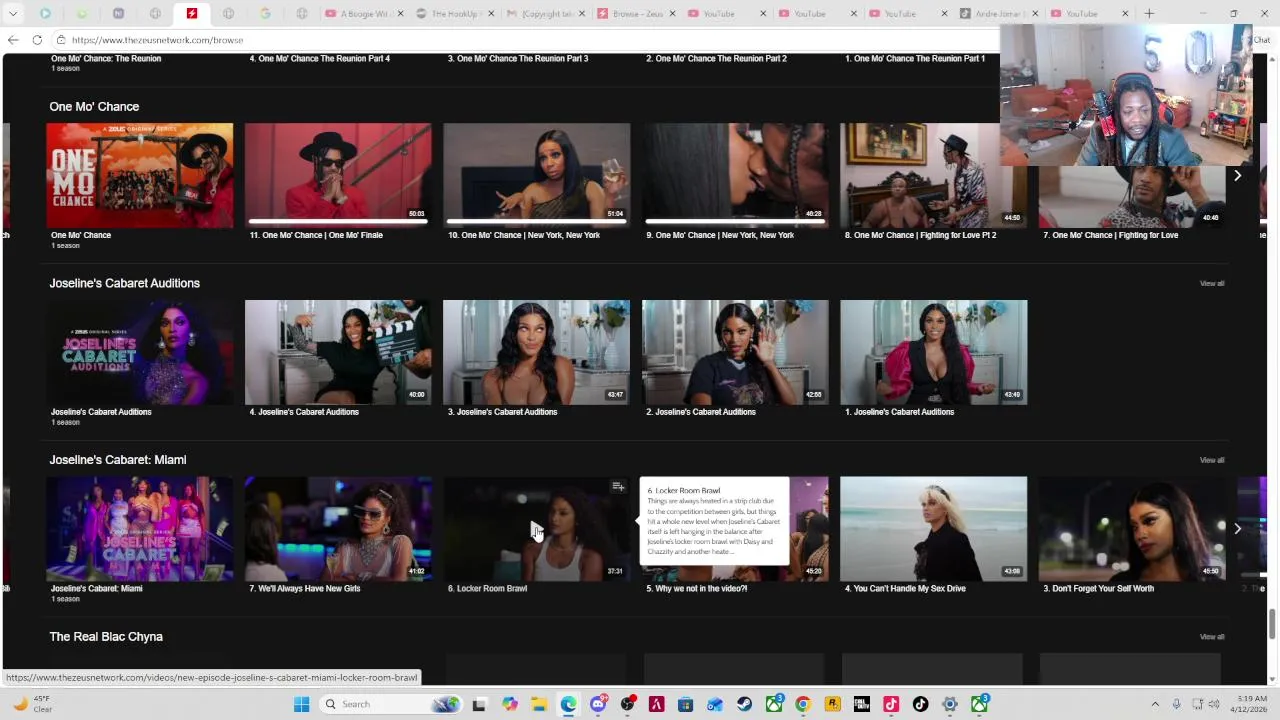The width and height of the screenshot is (1280, 720).
Task: Play 'Don't Forget Your Self Worth' thumbnail
Action: click(x=1132, y=529)
